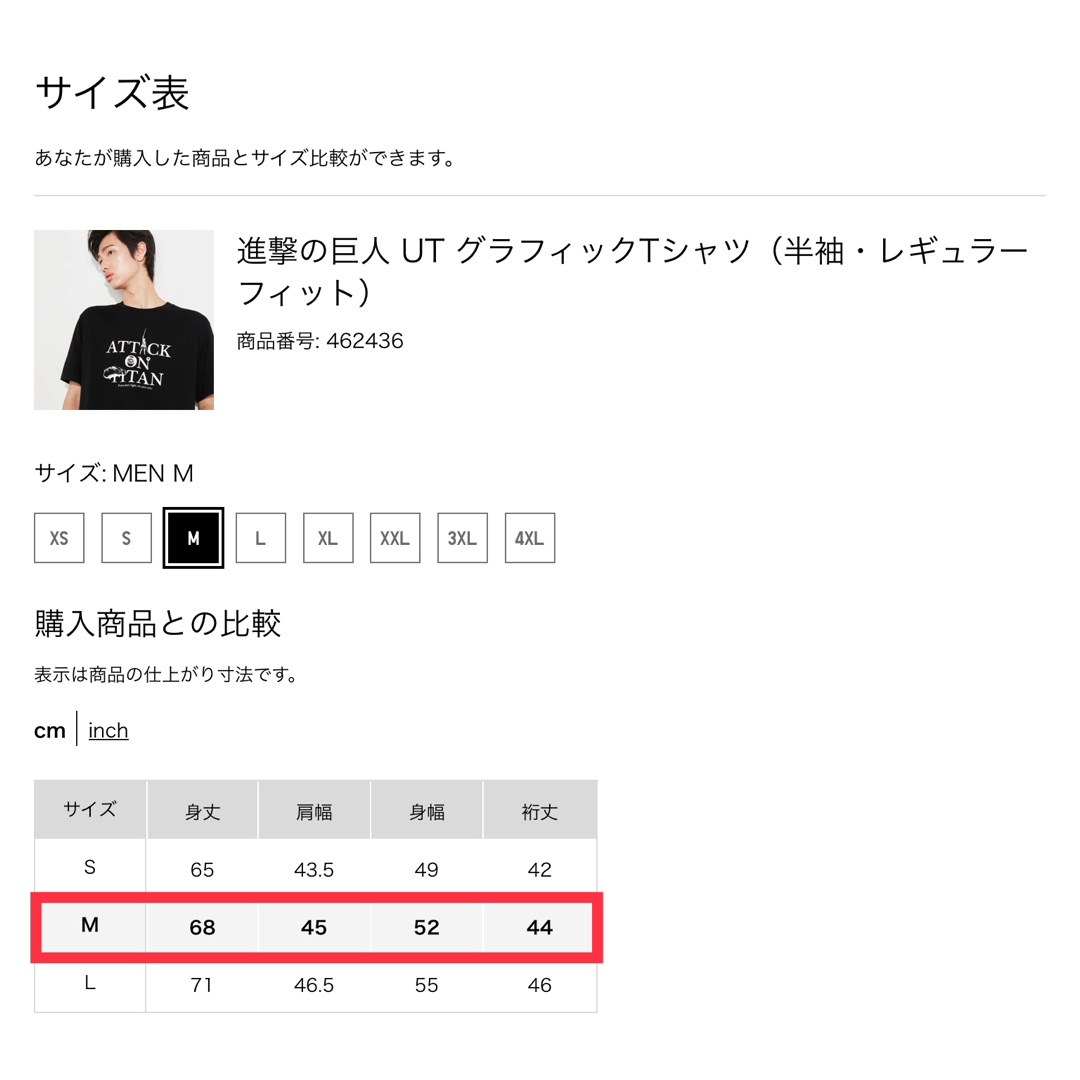Click the selected M size button
Screen dimensions: 1080x1080
pos(194,538)
